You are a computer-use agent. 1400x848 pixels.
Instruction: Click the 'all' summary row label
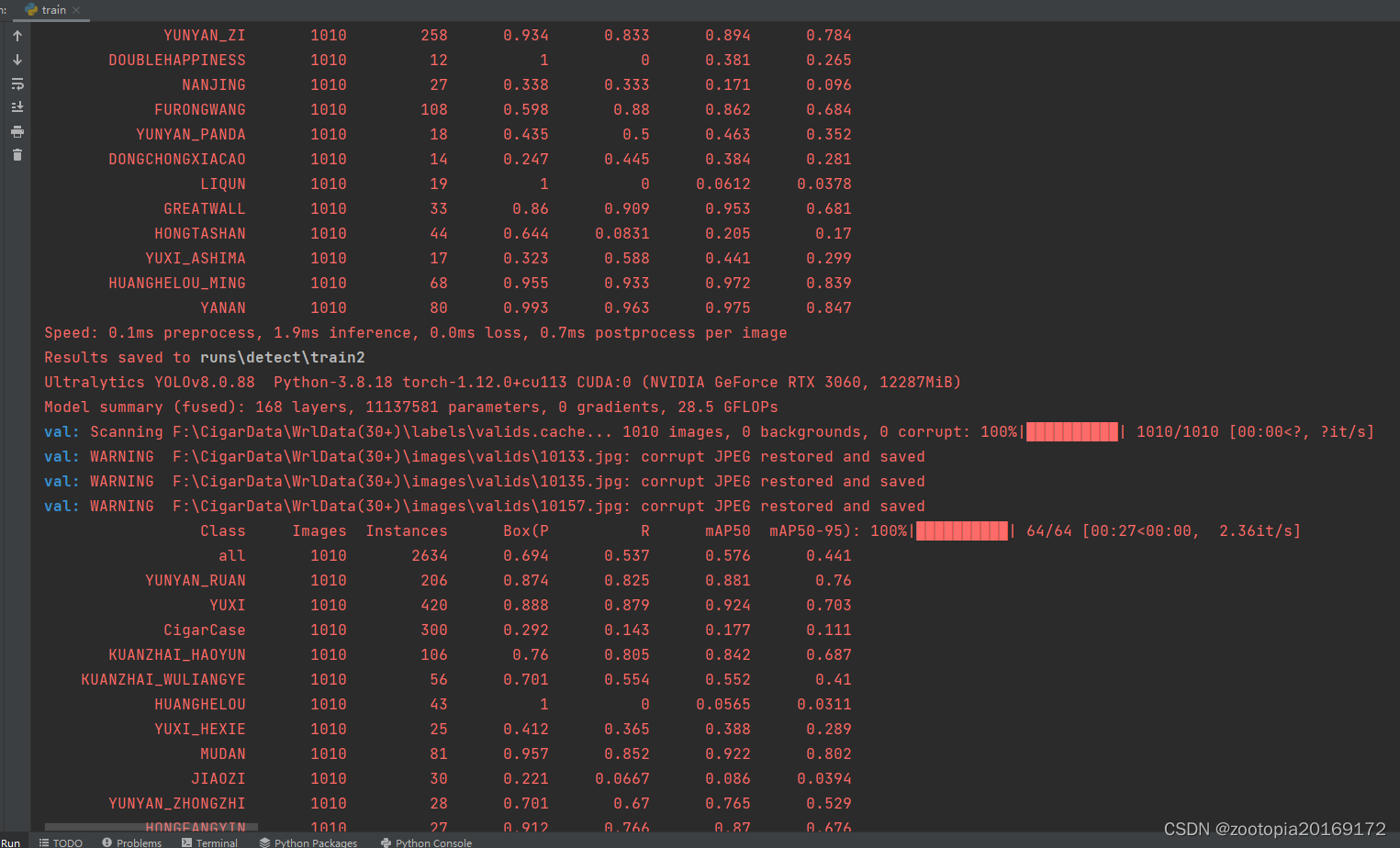(x=232, y=555)
